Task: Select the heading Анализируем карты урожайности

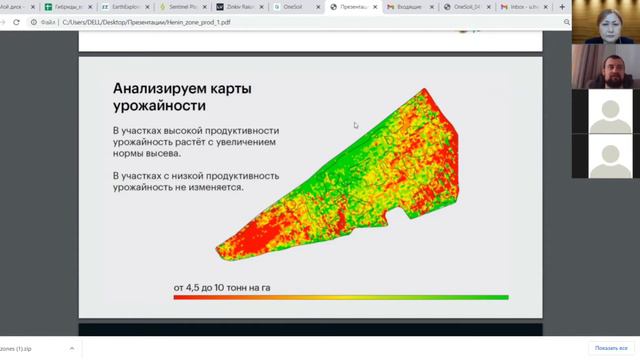Action: pyautogui.click(x=182, y=97)
